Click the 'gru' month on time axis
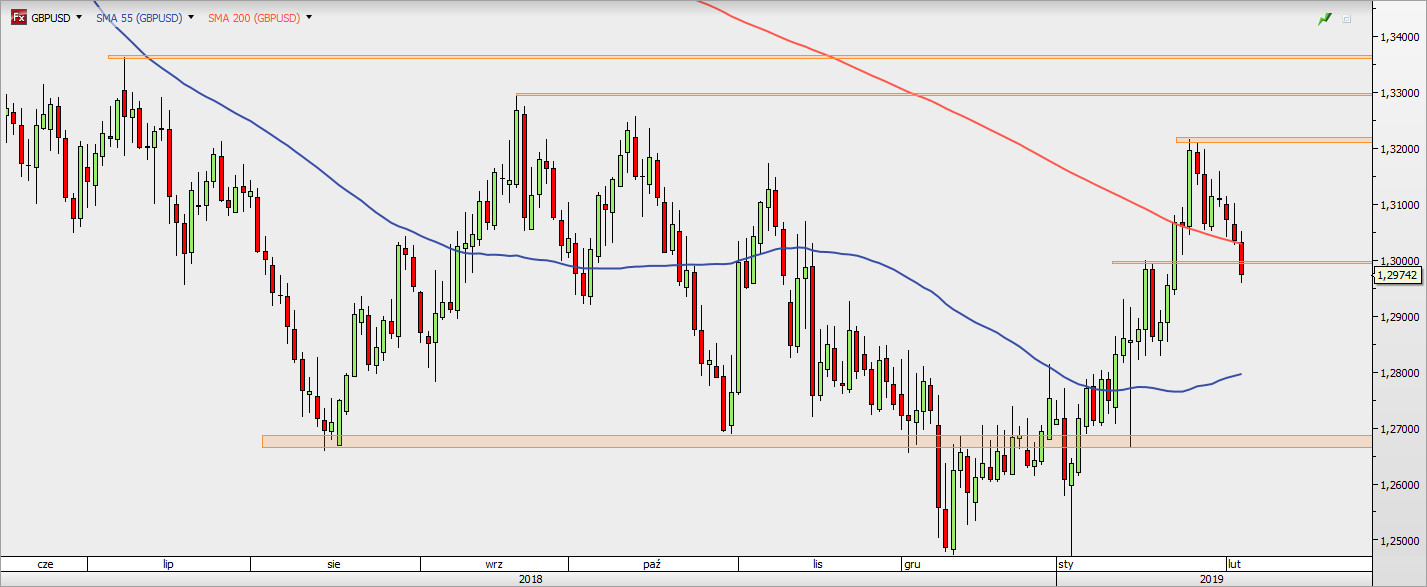Viewport: 1427px width, 587px height. tap(912, 564)
